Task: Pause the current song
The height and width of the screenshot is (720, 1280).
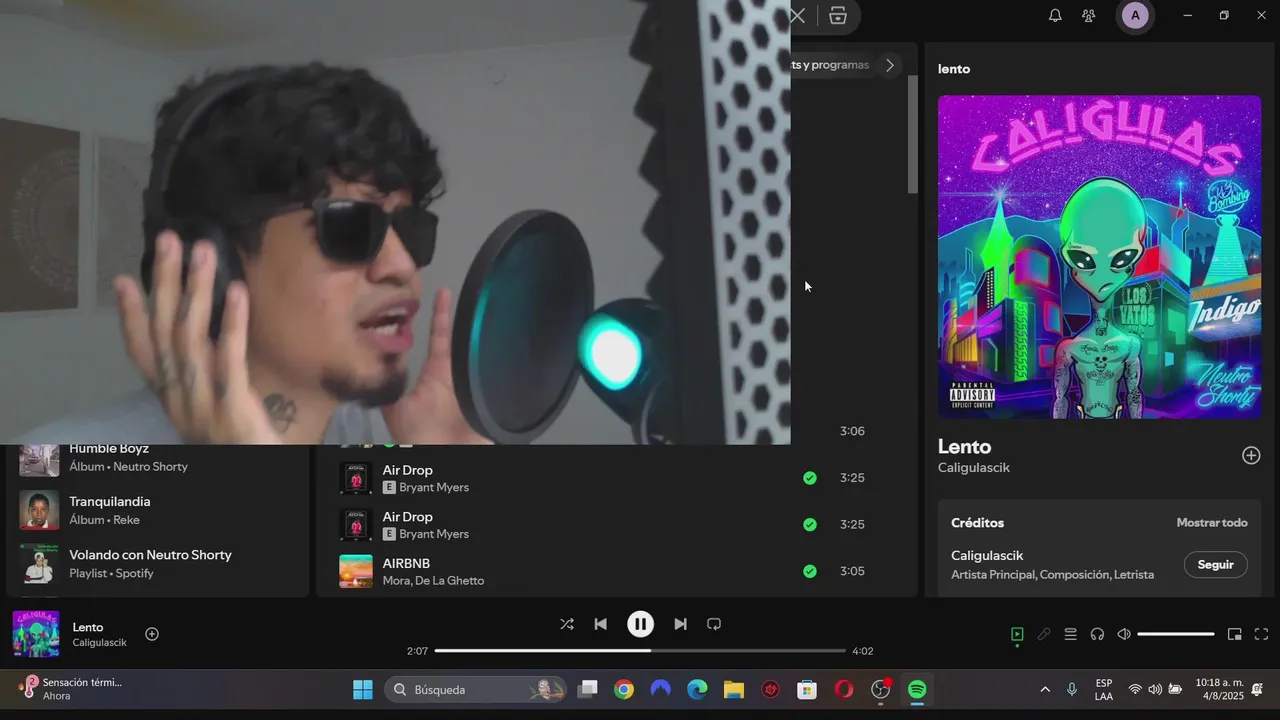Action: tap(640, 624)
